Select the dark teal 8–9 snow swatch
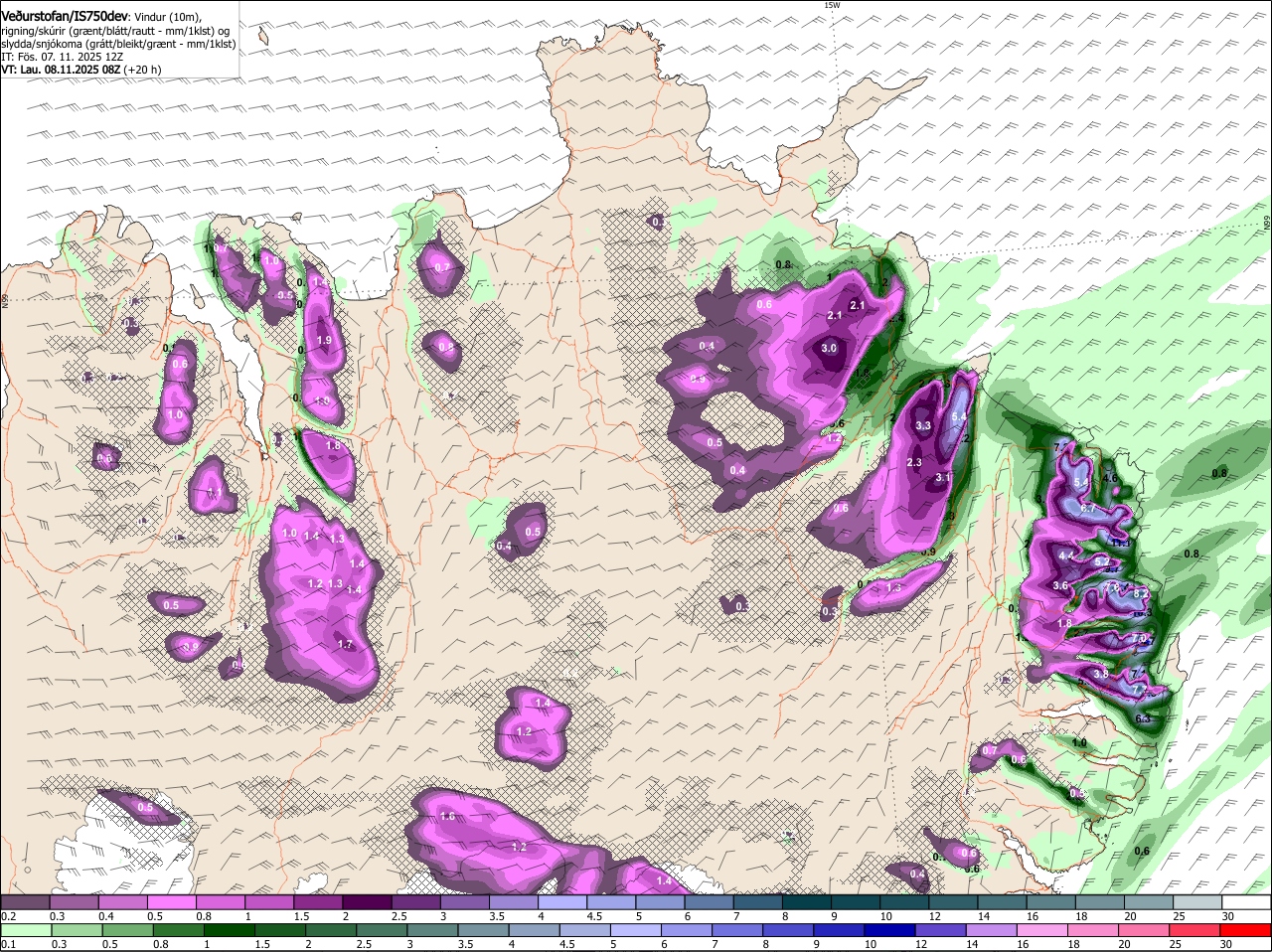Screen dimensions: 1272x952 point(807,902)
